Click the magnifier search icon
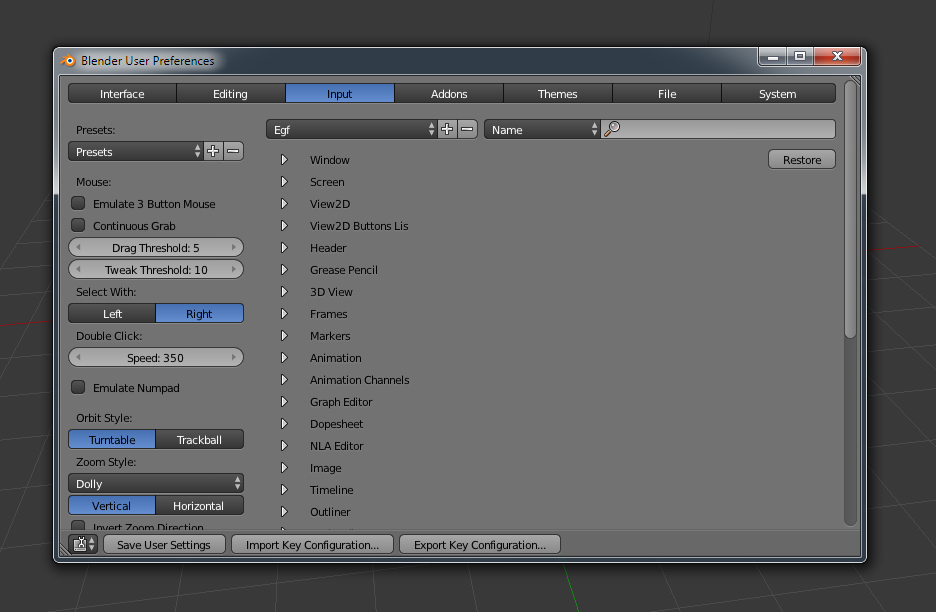Screen dimensions: 936x612 (612, 129)
